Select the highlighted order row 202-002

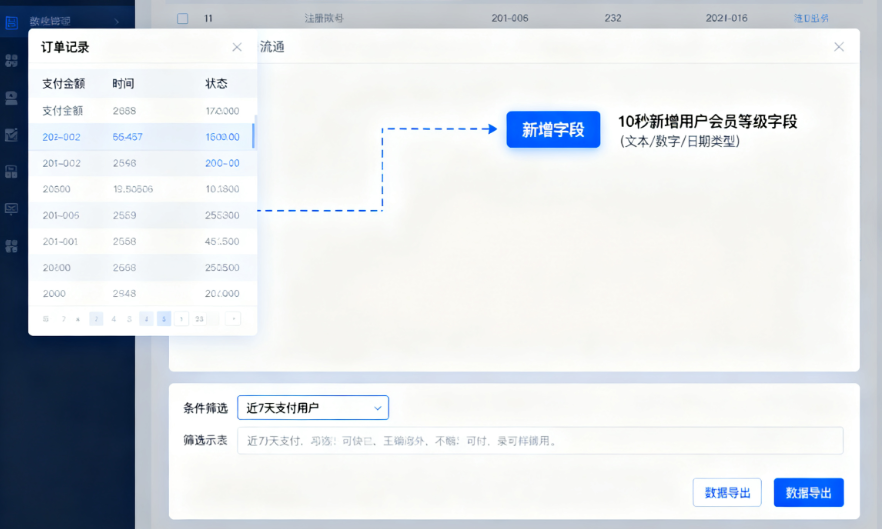click(x=142, y=137)
